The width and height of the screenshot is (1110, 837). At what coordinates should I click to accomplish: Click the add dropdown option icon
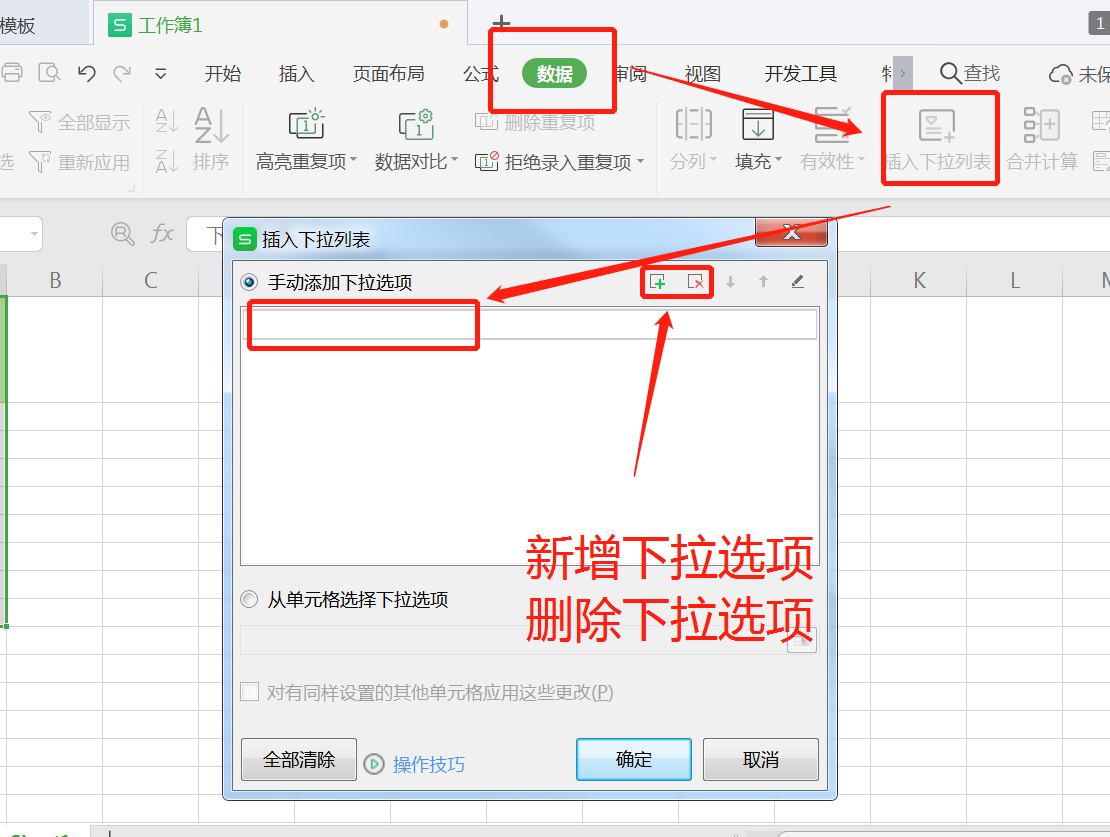[658, 282]
